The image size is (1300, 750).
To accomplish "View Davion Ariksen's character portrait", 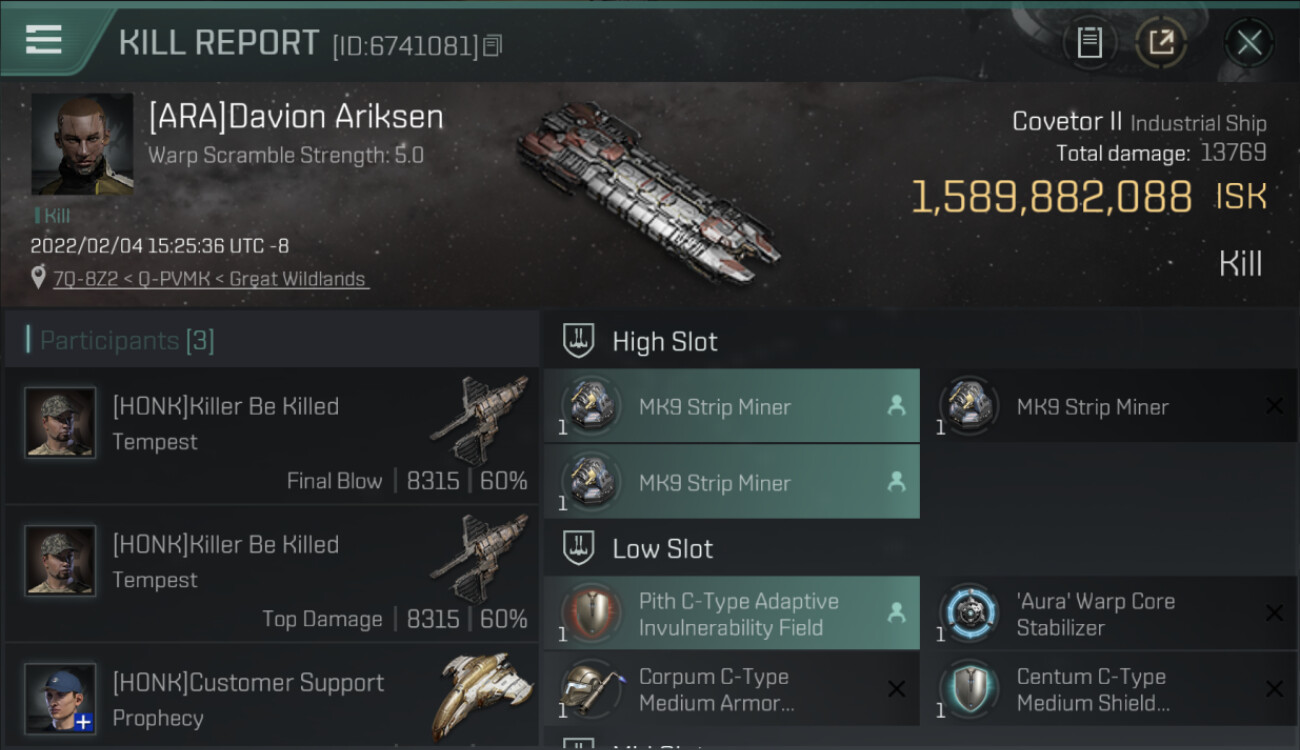I will [82, 144].
